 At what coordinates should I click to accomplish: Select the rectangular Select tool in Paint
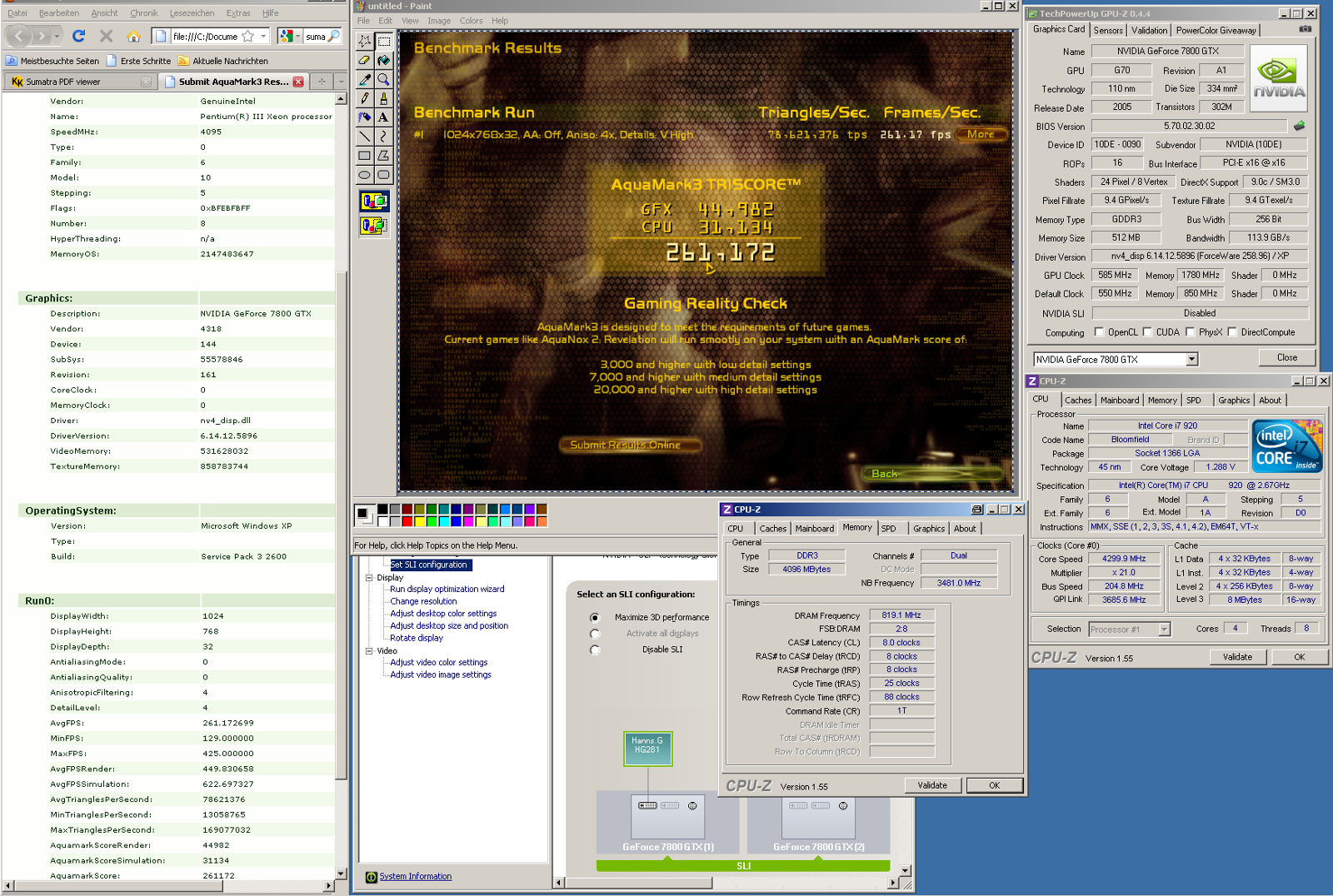(383, 41)
